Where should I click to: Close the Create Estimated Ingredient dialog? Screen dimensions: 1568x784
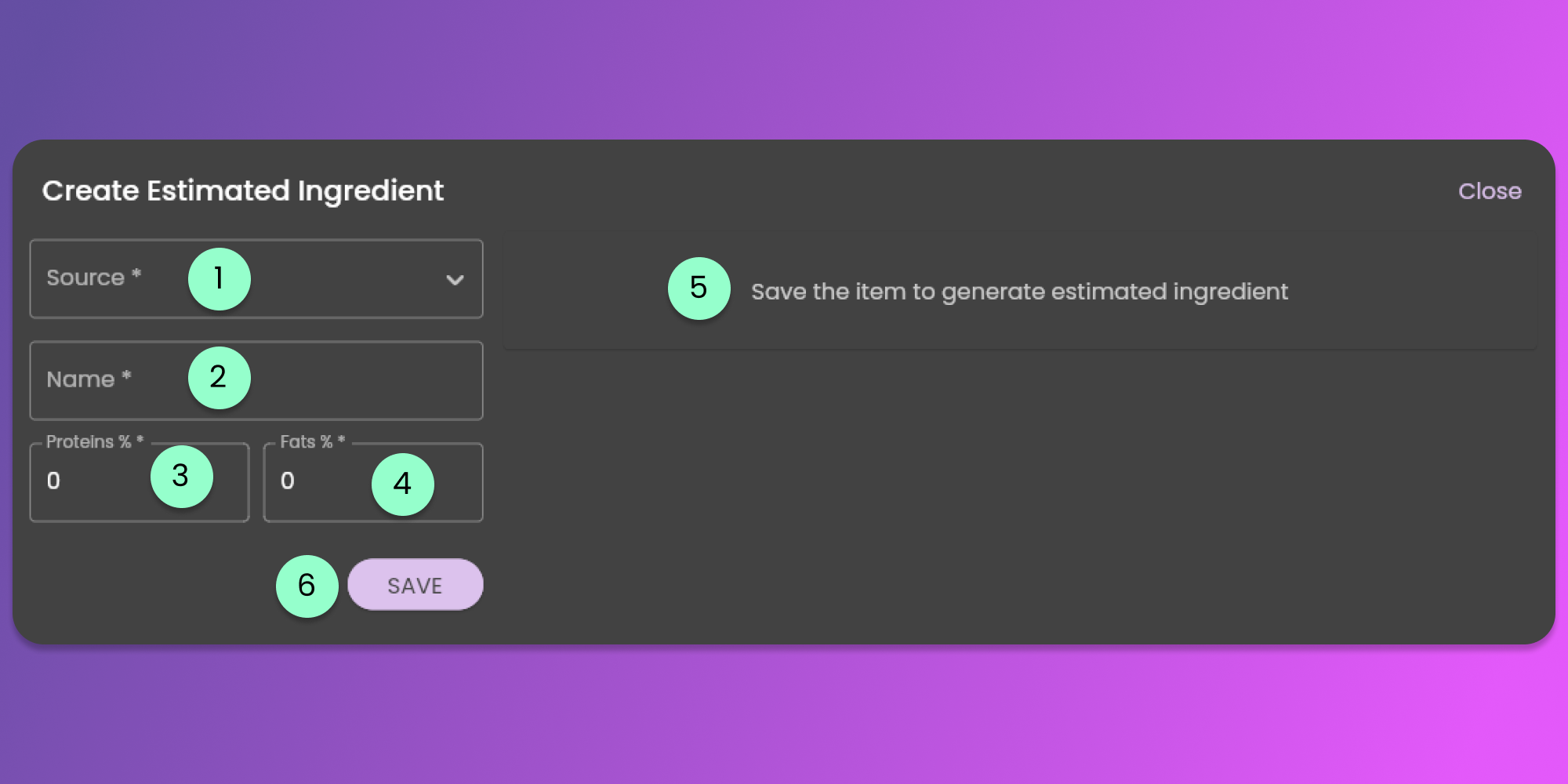(x=1489, y=191)
